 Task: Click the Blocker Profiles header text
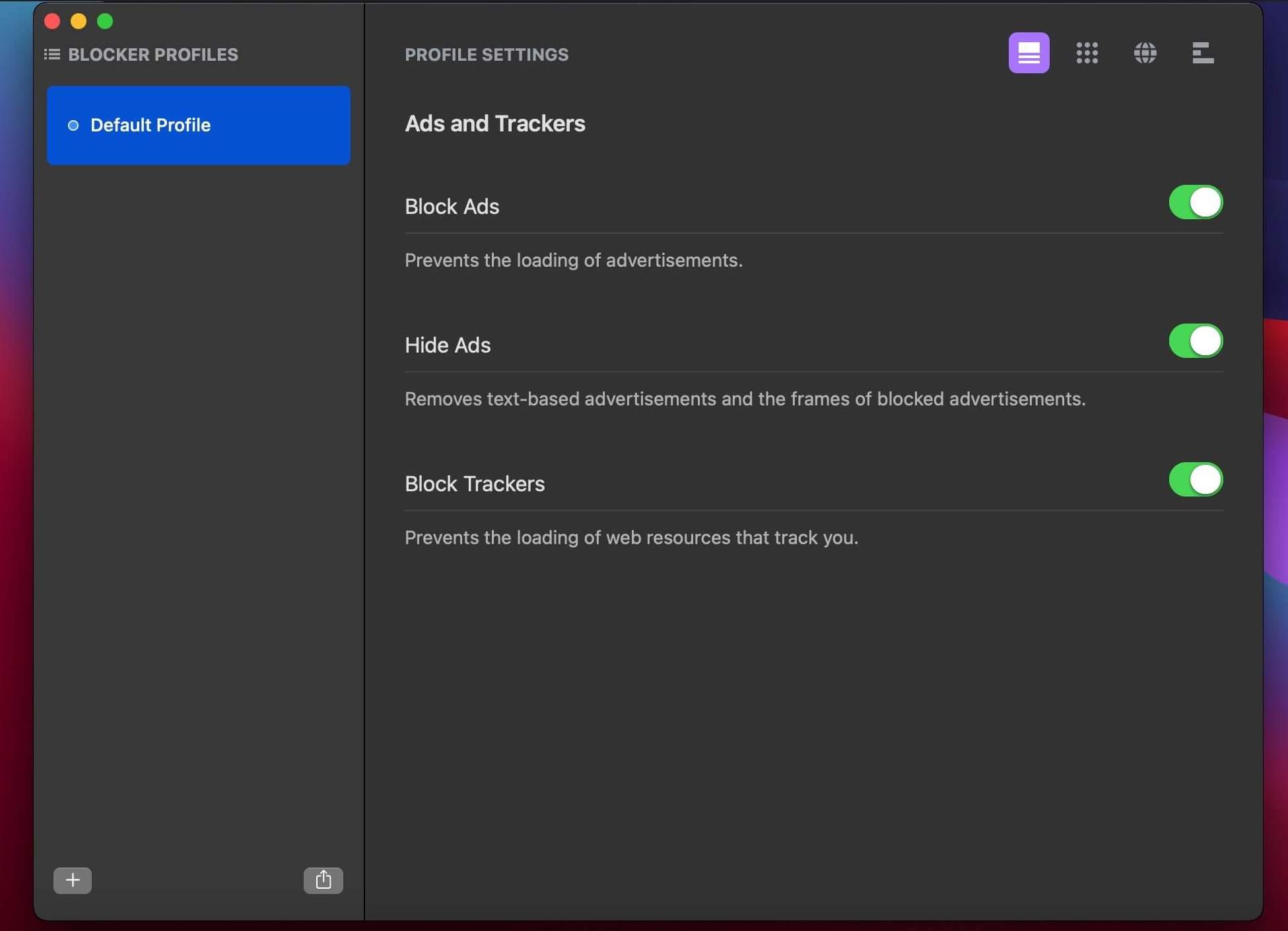tap(153, 55)
